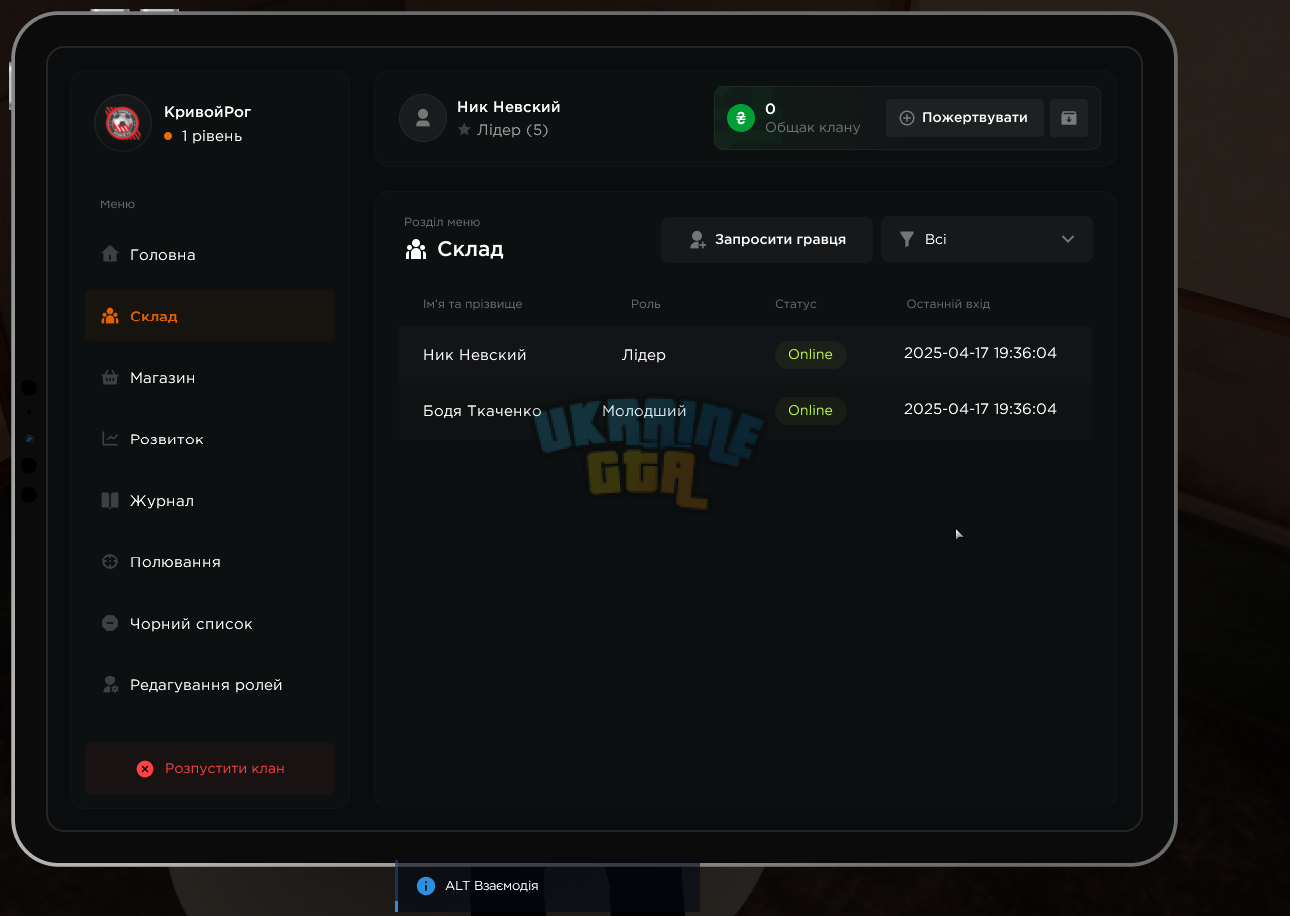Click the КривойРог clan emblem avatar
1290x916 pixels.
[123, 123]
